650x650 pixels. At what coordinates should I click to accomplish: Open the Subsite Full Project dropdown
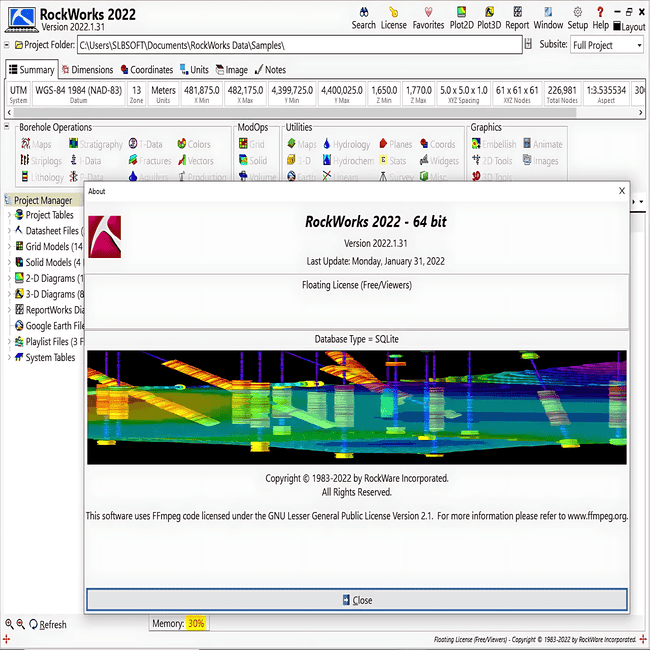coord(607,45)
